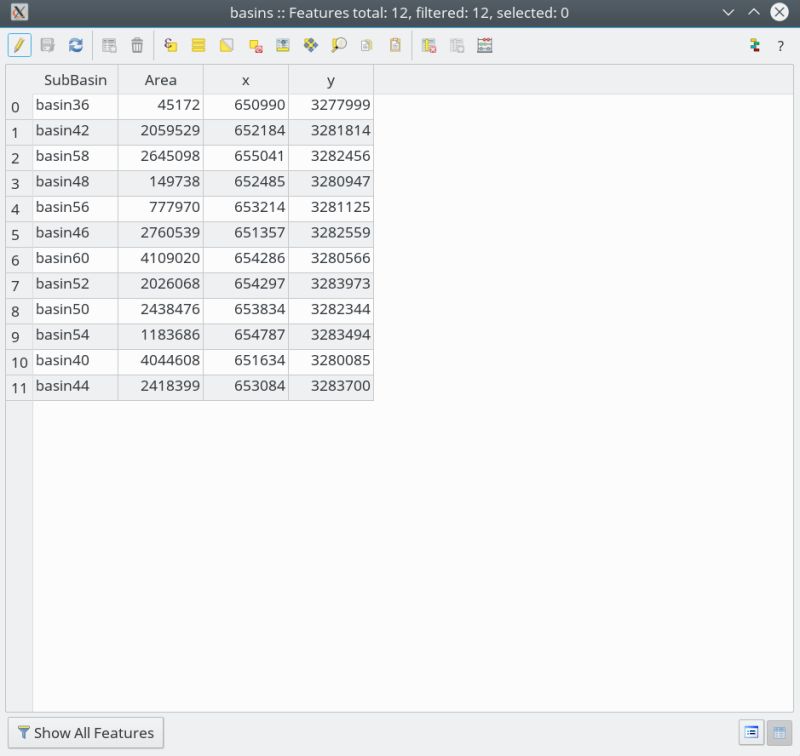Open the Show All Features filter menu
The image size is (800, 756).
click(85, 732)
